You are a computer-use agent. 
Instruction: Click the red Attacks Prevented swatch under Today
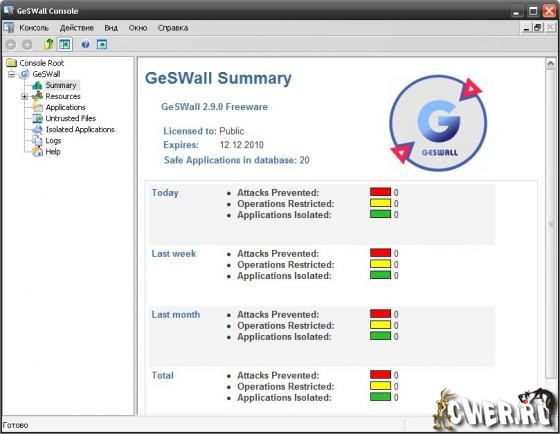point(380,192)
